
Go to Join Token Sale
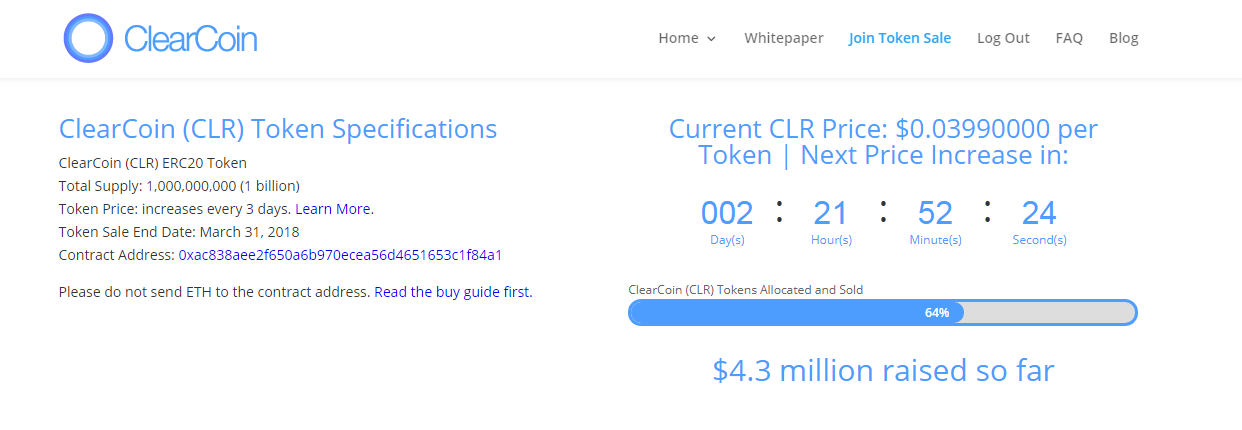pos(899,38)
